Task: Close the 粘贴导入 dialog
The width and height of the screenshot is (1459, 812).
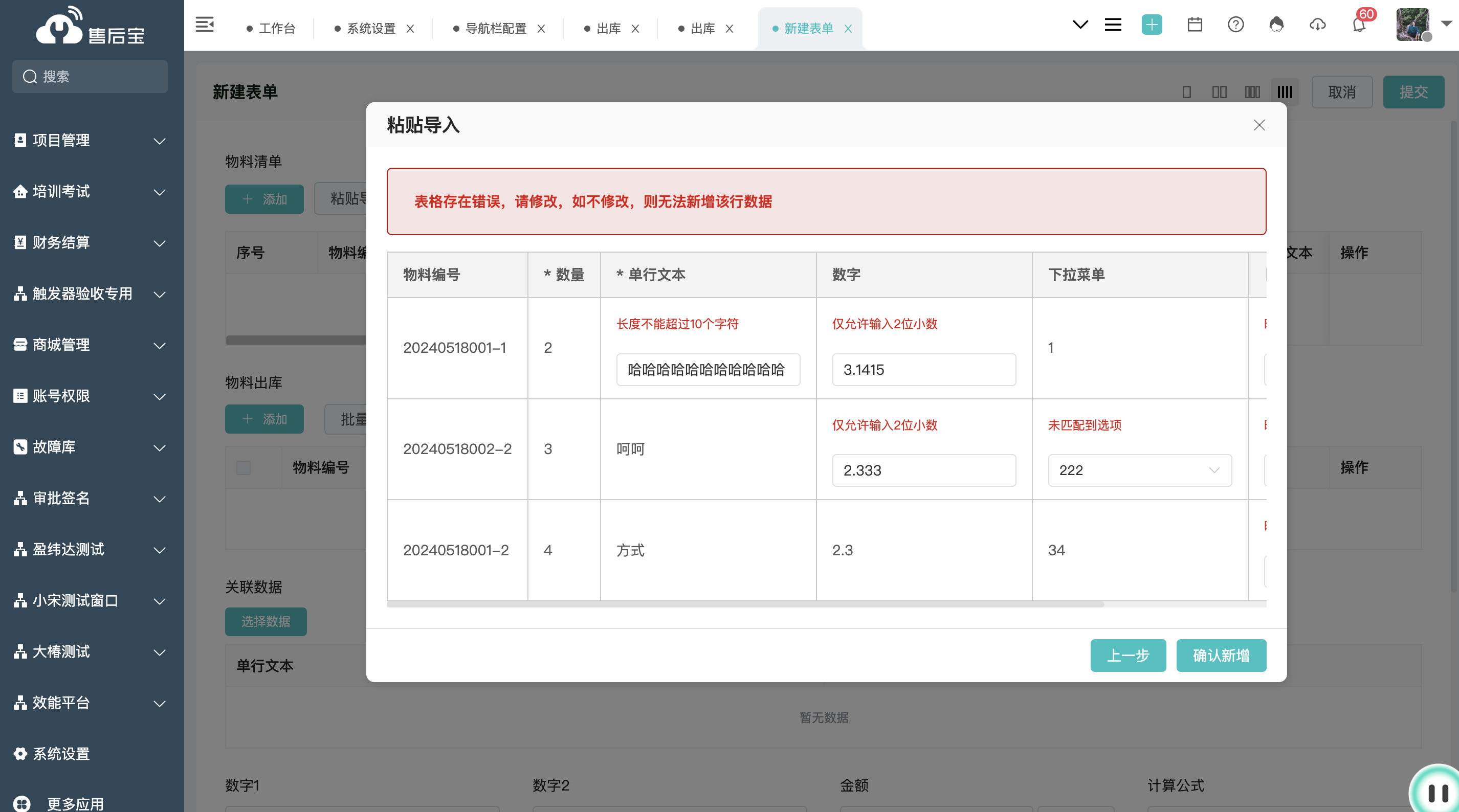Action: [1258, 125]
